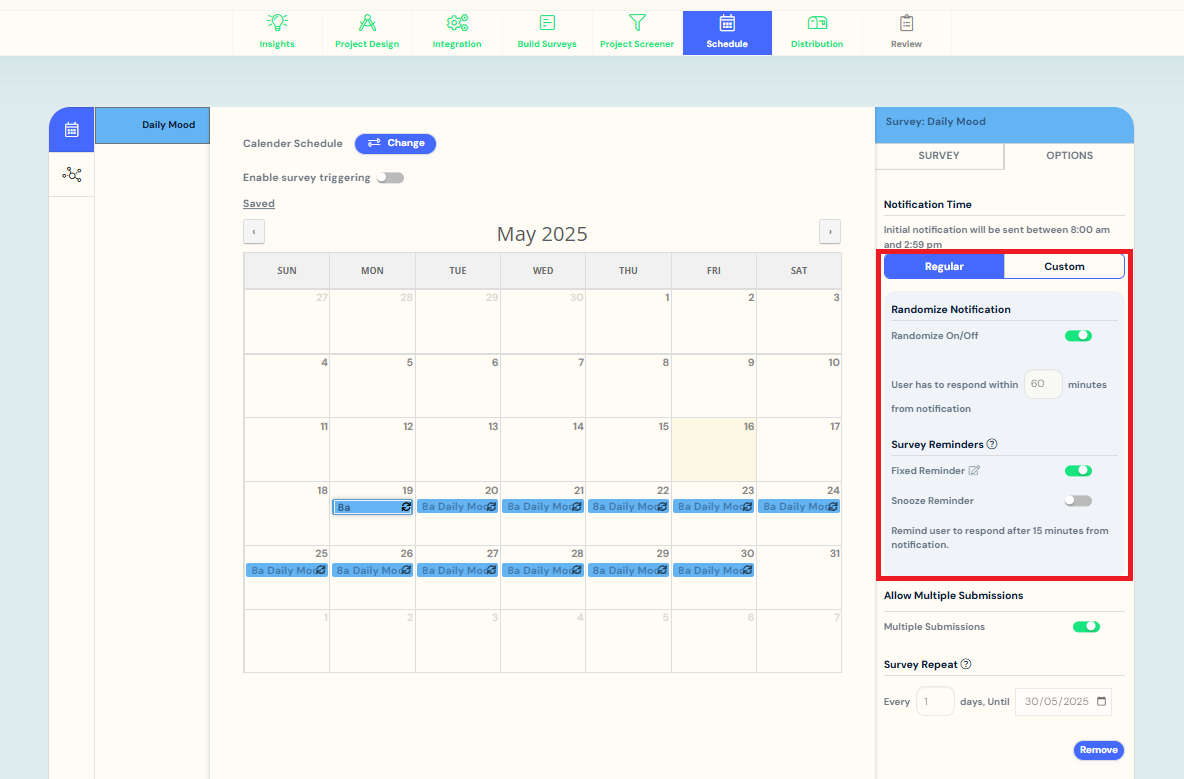Open the Distribution mailbox icon

(x=817, y=23)
